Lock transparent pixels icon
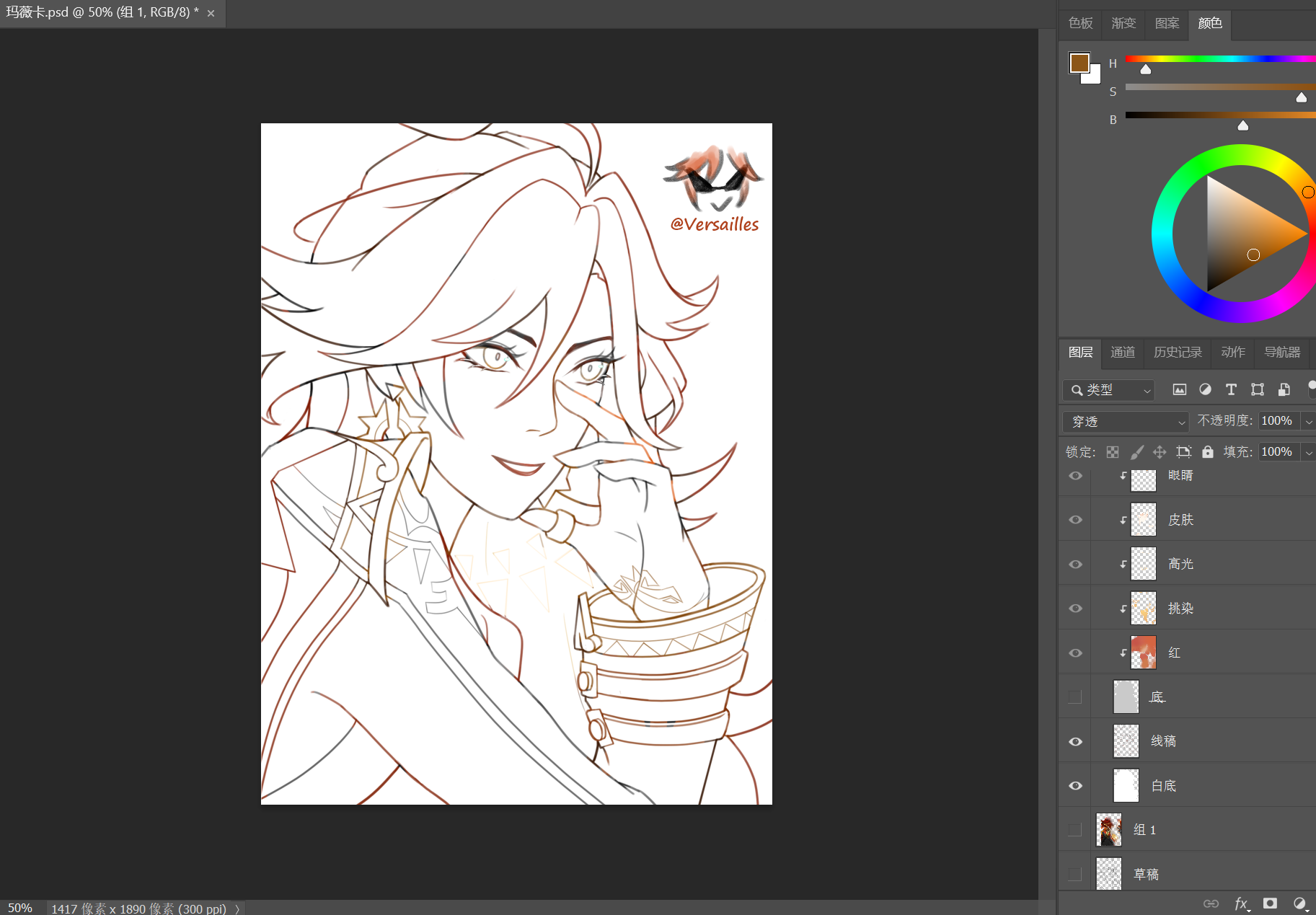Screen dimensions: 1316x915 (x=1113, y=452)
